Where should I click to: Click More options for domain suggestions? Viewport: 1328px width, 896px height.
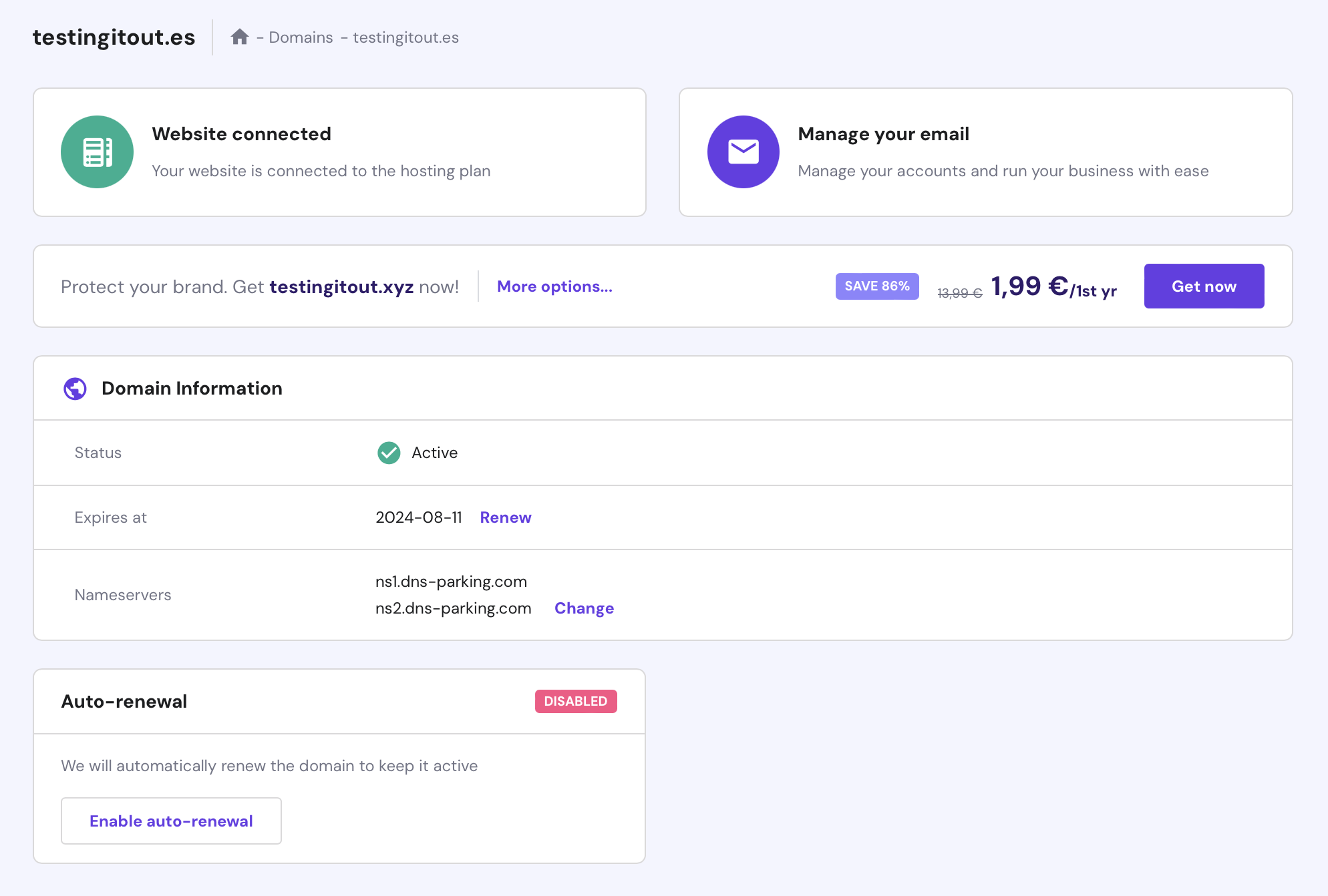click(554, 286)
